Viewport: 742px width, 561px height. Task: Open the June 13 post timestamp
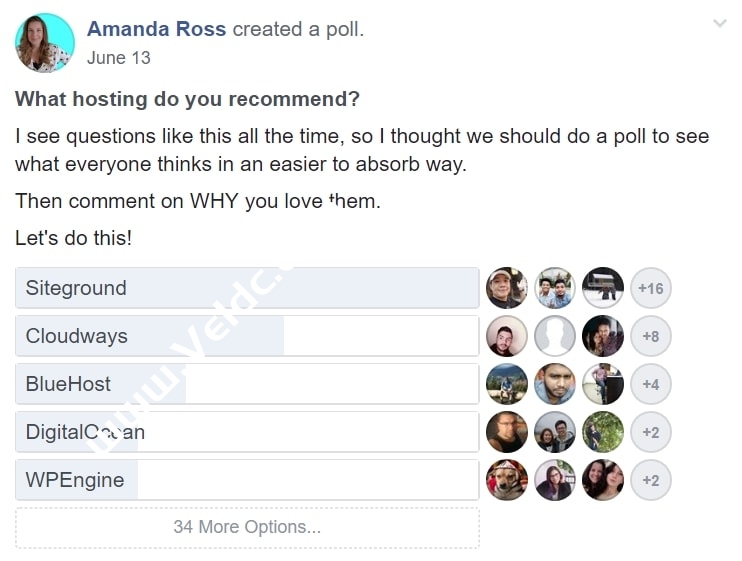pyautogui.click(x=118, y=58)
